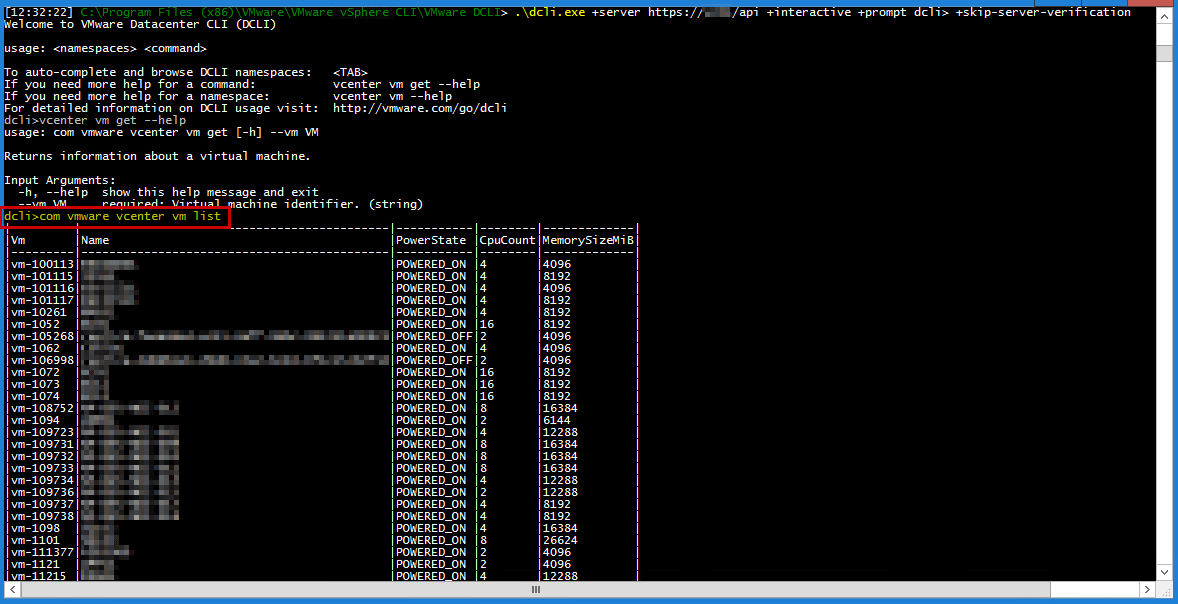Select the vm-101116 identifier
Screen dimensions: 1178x604
tap(42, 288)
